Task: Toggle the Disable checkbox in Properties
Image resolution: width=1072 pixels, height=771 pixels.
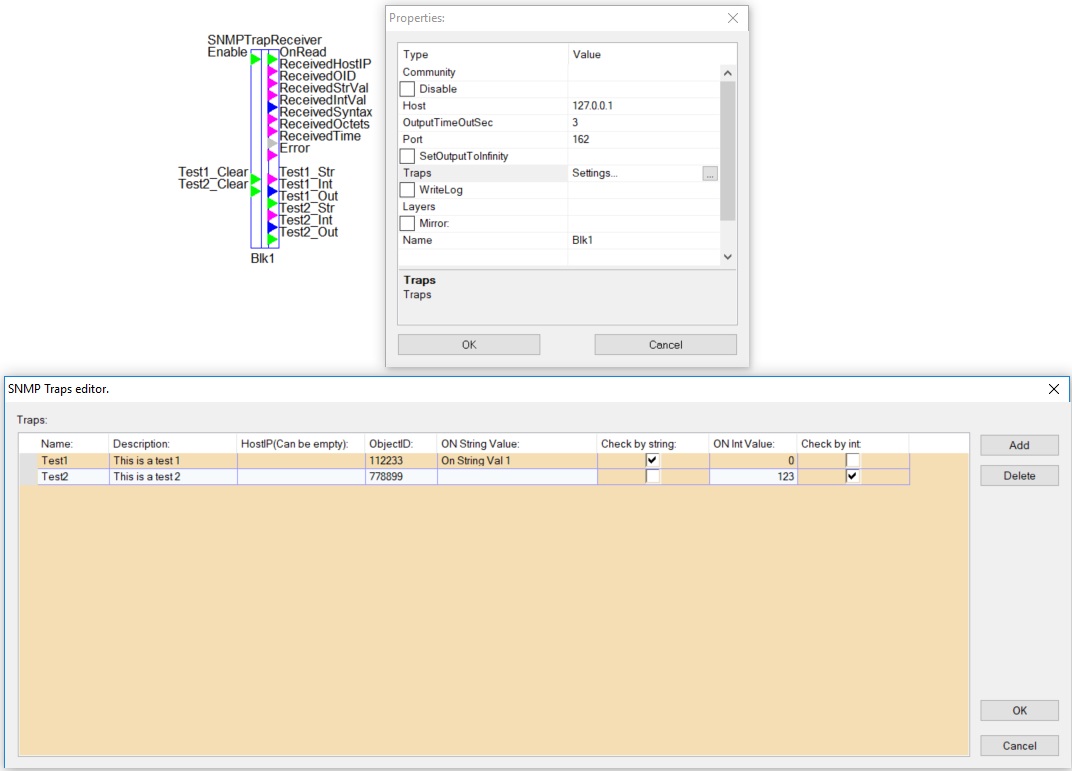Action: coord(407,89)
